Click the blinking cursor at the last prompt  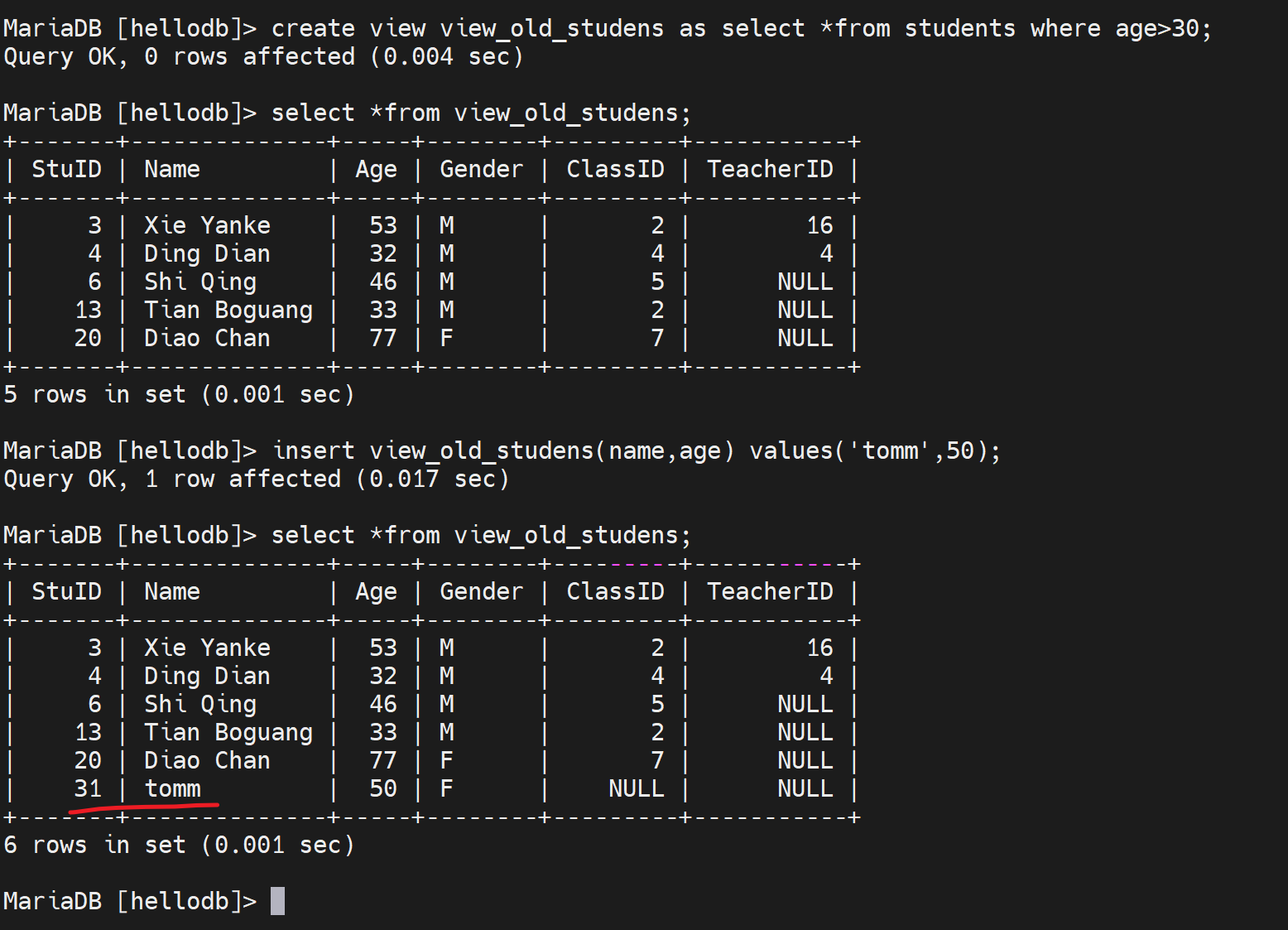tap(277, 901)
